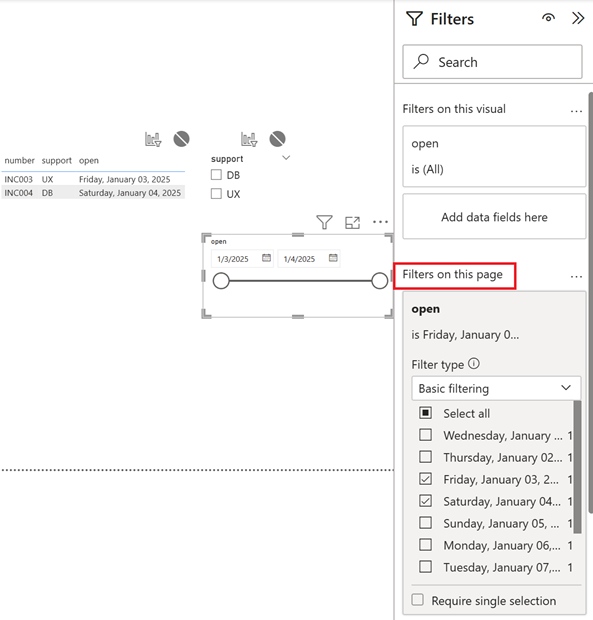
Task: Collapse the 'open' page filter card header
Action: coord(425,309)
